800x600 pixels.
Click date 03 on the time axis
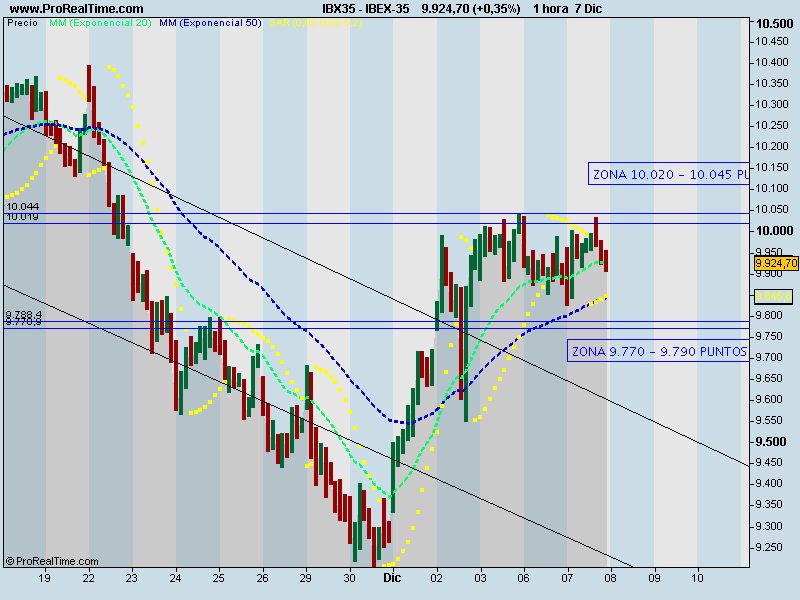(x=480, y=578)
